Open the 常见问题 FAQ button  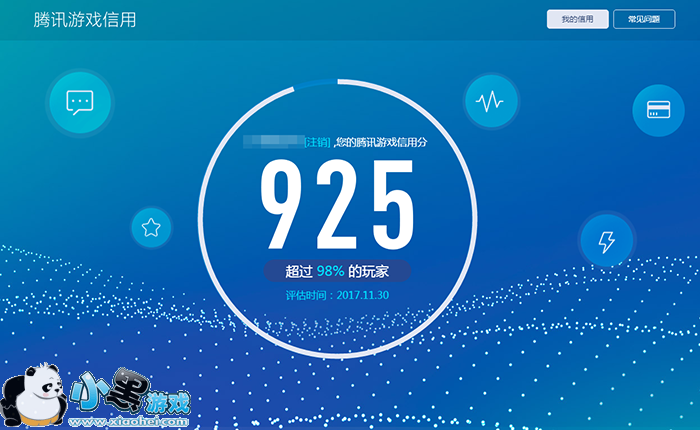click(x=644, y=19)
